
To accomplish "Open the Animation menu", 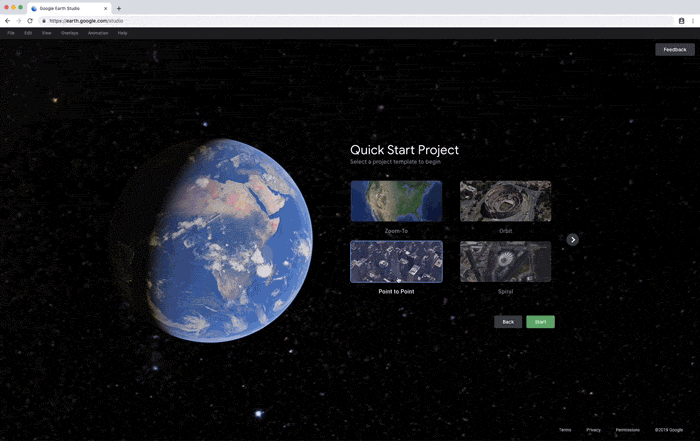I will tap(98, 33).
